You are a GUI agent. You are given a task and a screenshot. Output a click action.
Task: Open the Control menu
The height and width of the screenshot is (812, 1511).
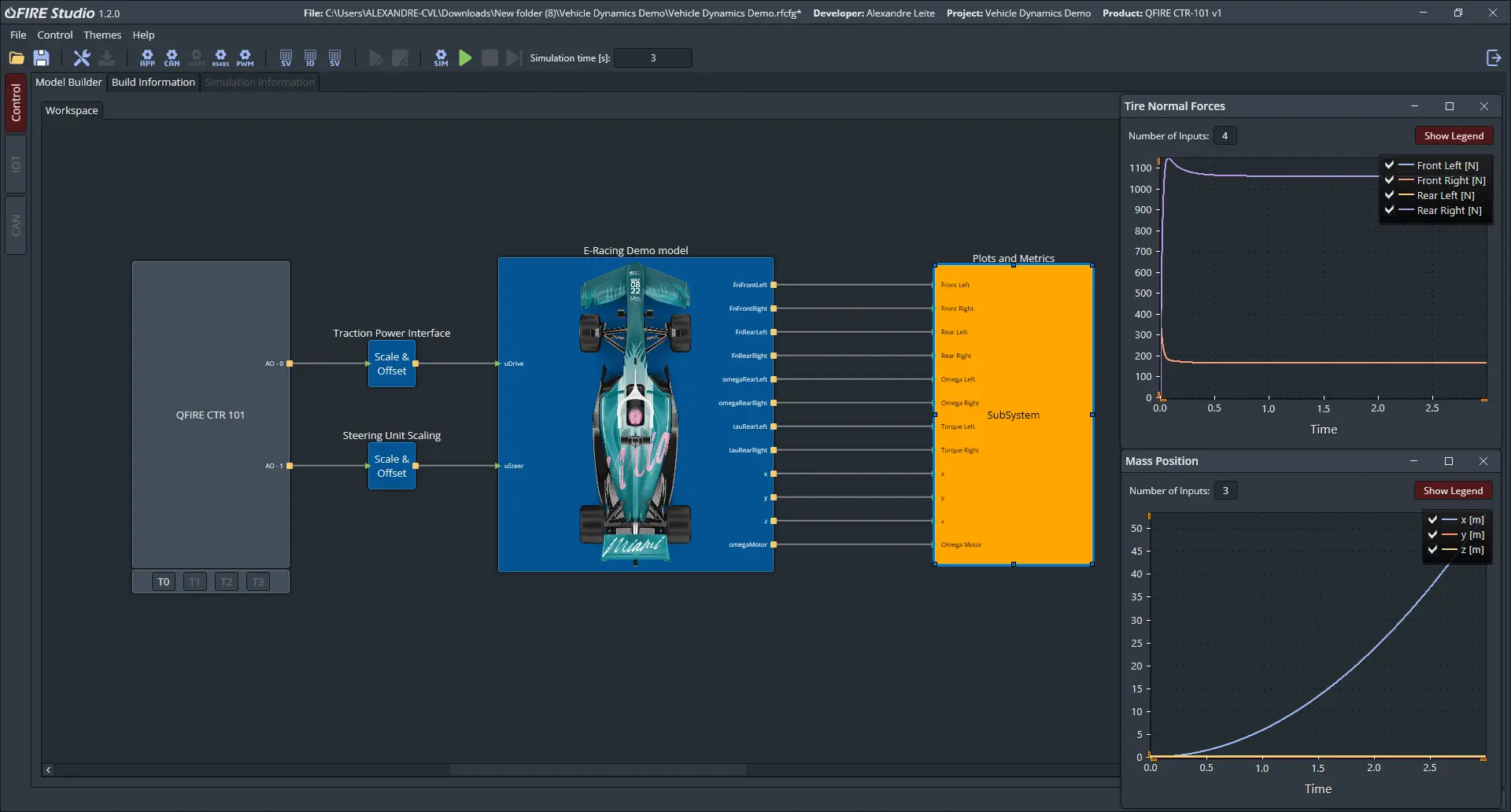point(55,35)
